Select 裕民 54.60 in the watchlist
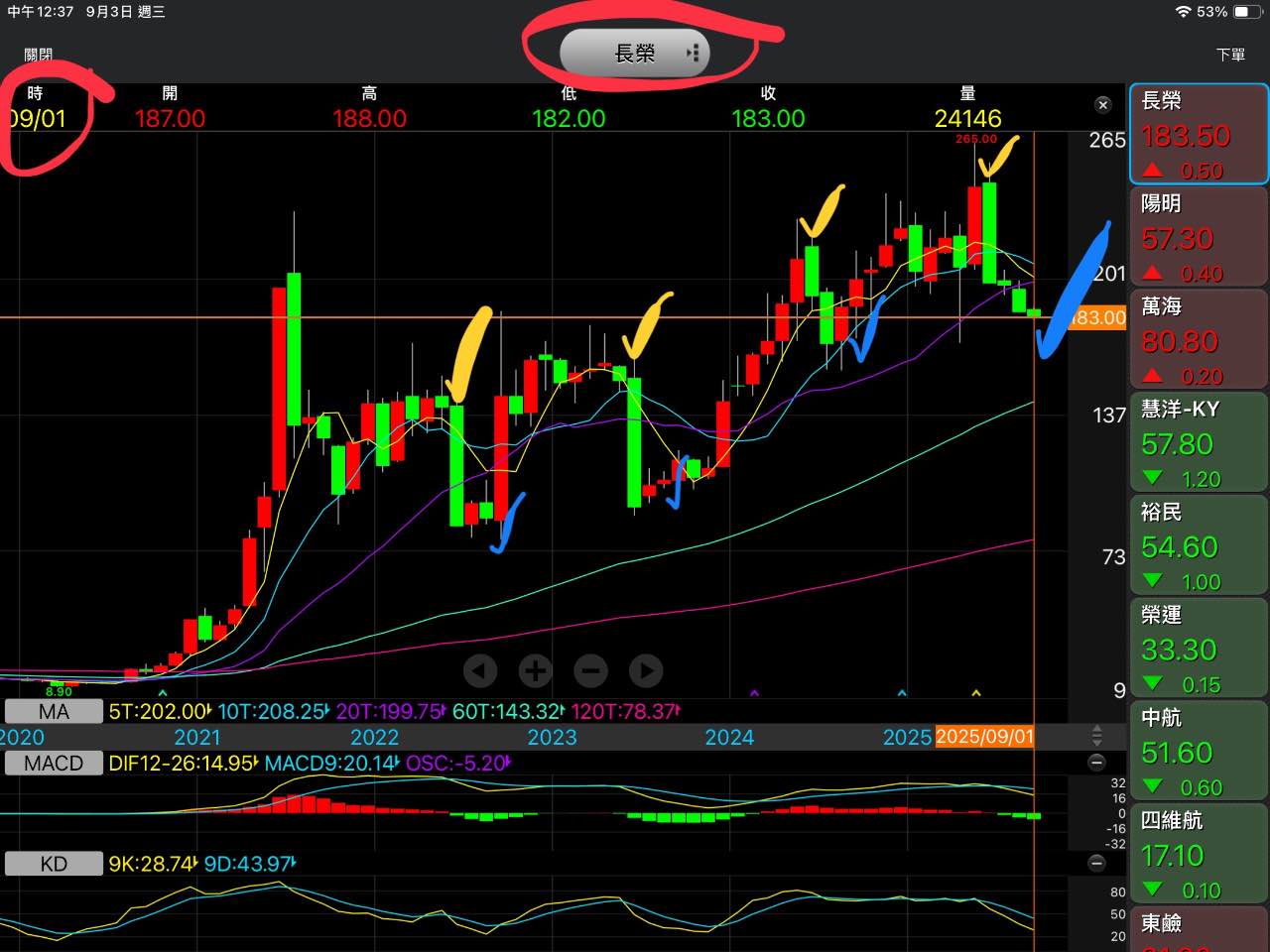Image resolution: width=1270 pixels, height=952 pixels. pyautogui.click(x=1199, y=545)
